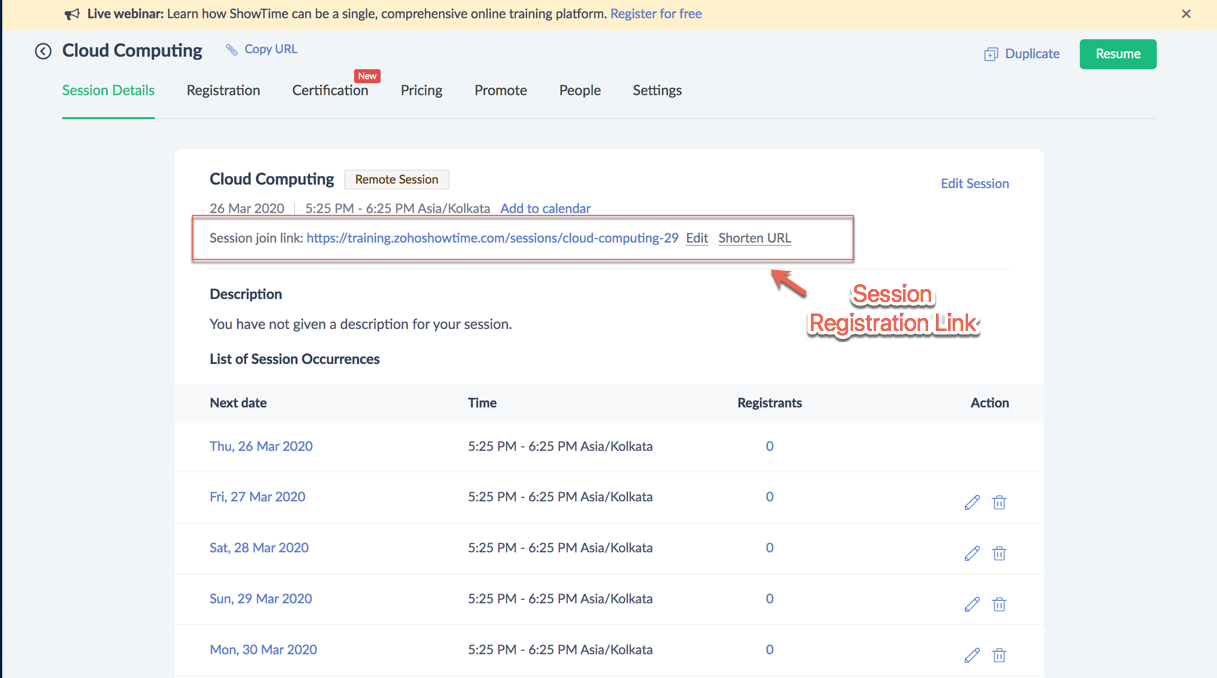Image resolution: width=1217 pixels, height=678 pixels.
Task: Close the live webinar banner
Action: click(1186, 14)
